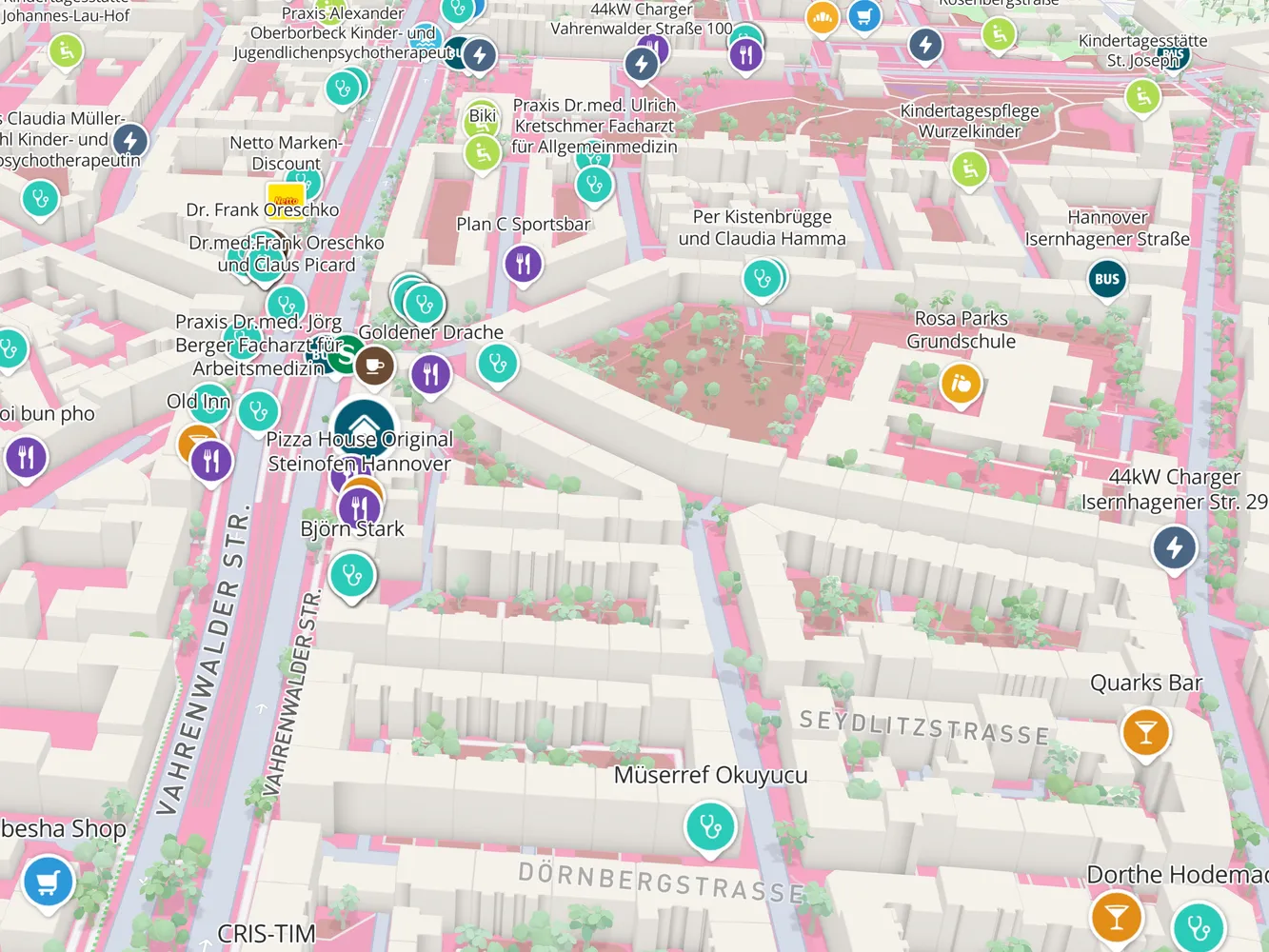Click the Old Inn label
Screen dimensions: 1269x952
coord(198,401)
